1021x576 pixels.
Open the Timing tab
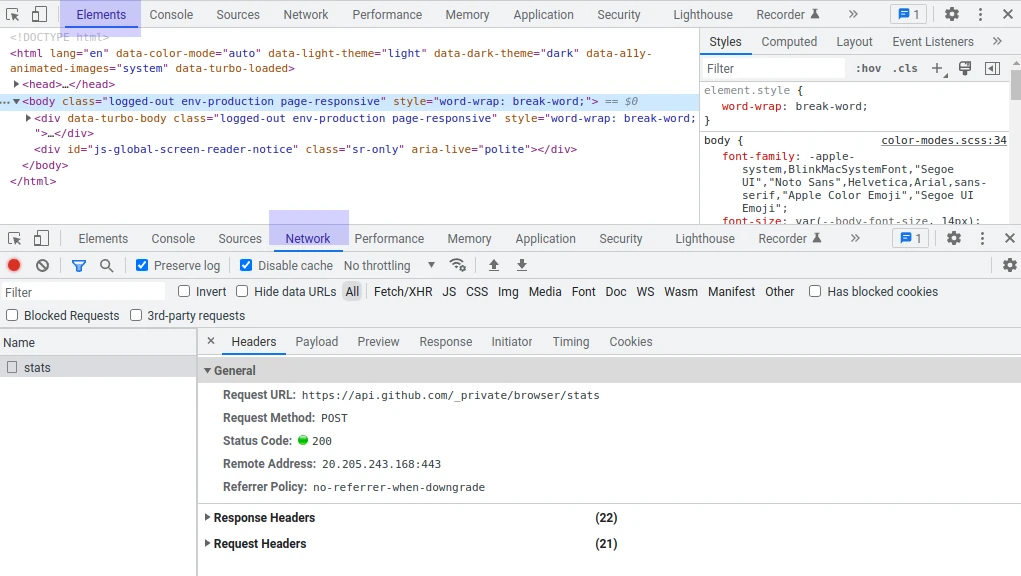570,342
